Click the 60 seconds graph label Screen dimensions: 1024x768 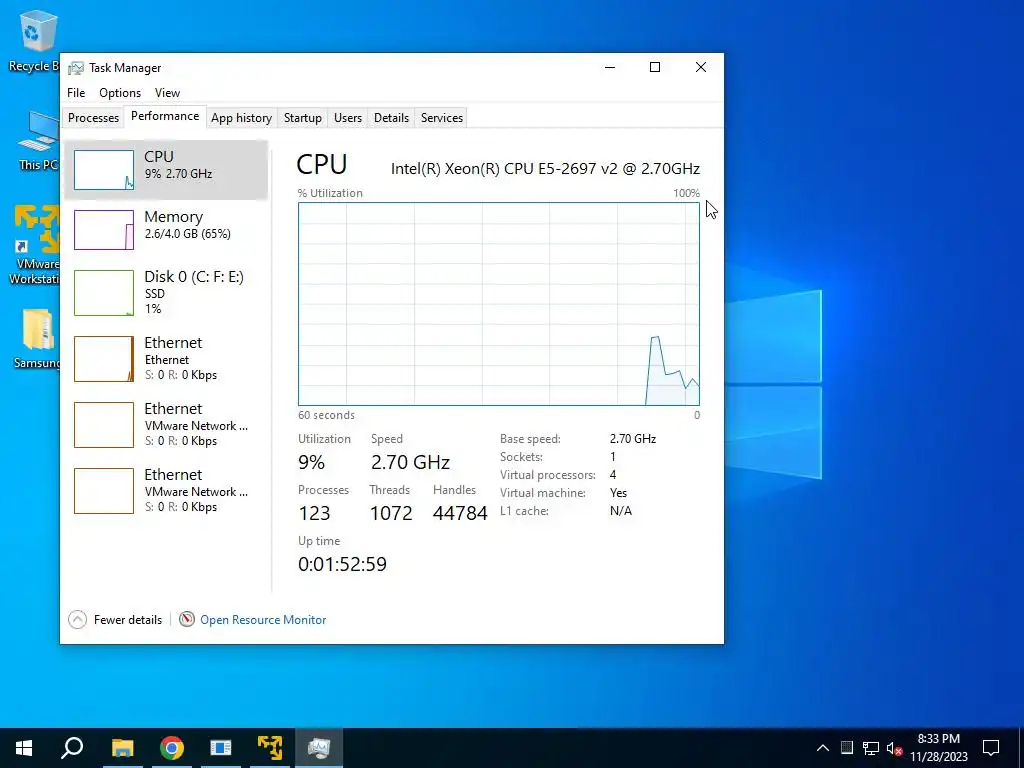327,415
